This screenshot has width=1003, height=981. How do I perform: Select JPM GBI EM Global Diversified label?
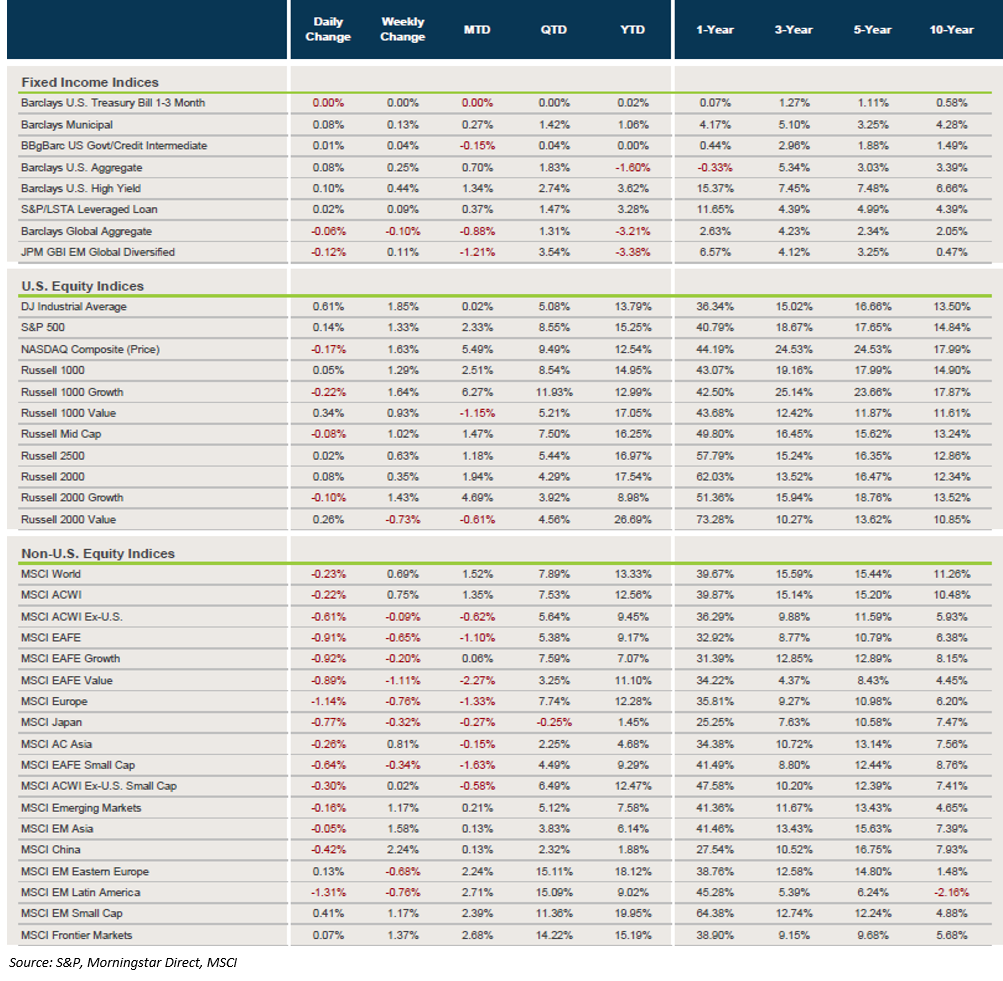coord(98,253)
